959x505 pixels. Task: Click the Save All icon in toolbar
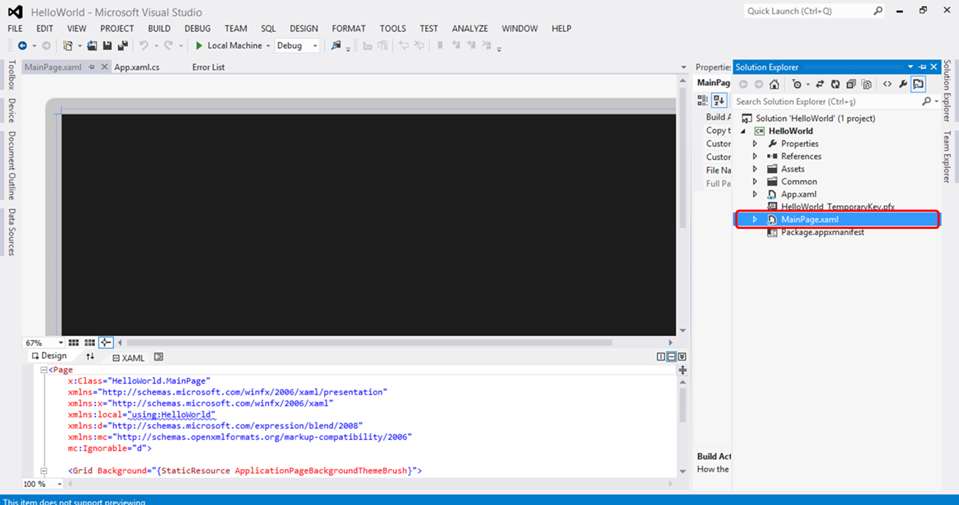click(122, 46)
